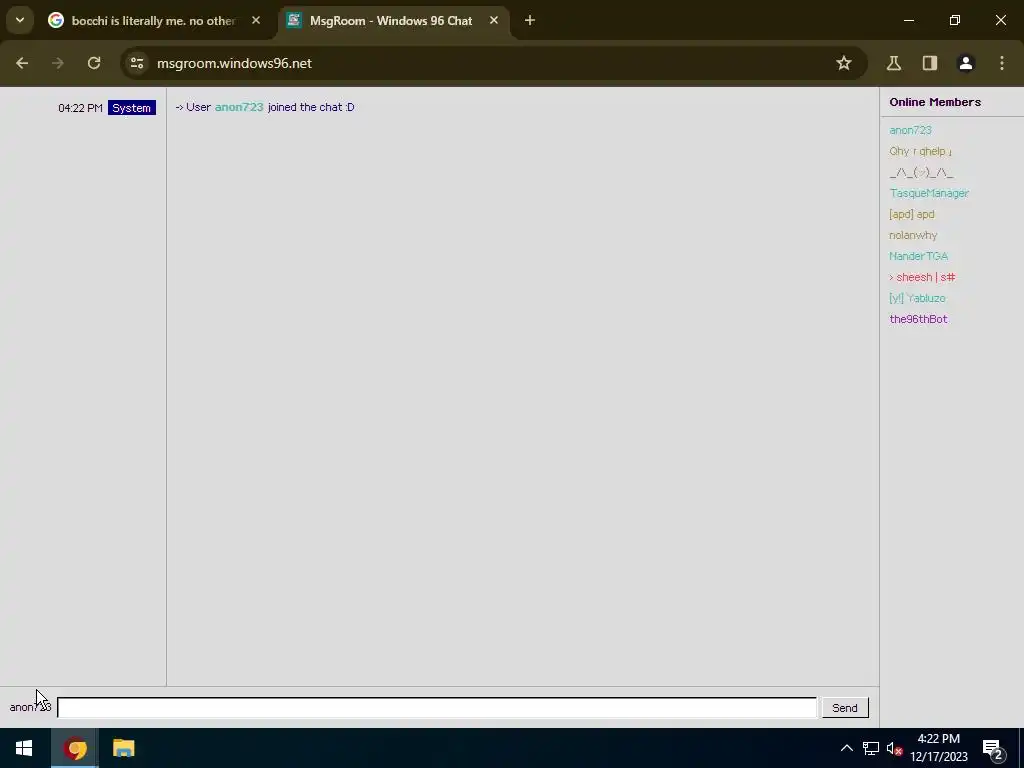
Task: Open the notification center icon
Action: [993, 748]
